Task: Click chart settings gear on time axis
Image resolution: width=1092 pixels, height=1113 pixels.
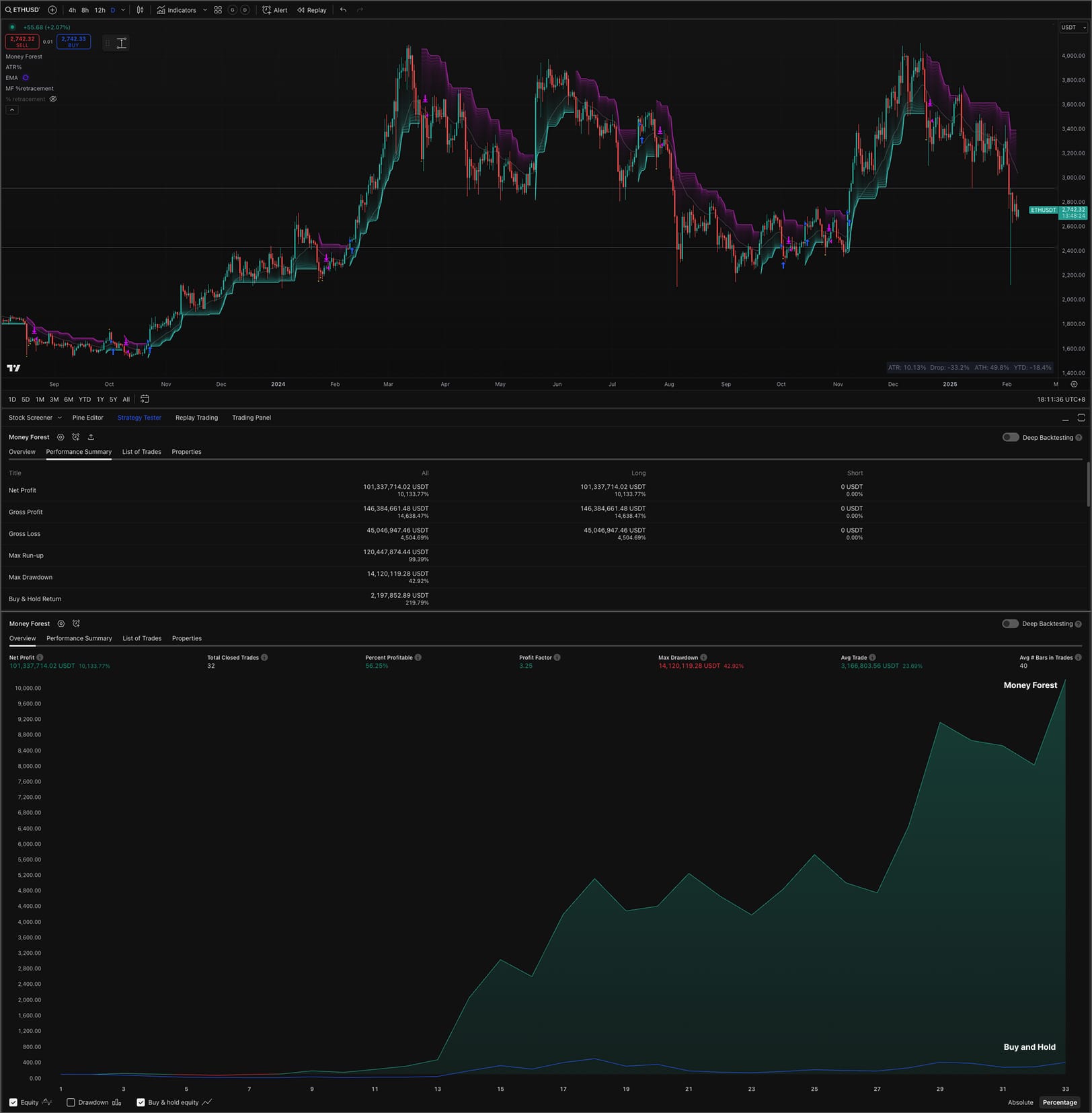Action: [x=1074, y=385]
